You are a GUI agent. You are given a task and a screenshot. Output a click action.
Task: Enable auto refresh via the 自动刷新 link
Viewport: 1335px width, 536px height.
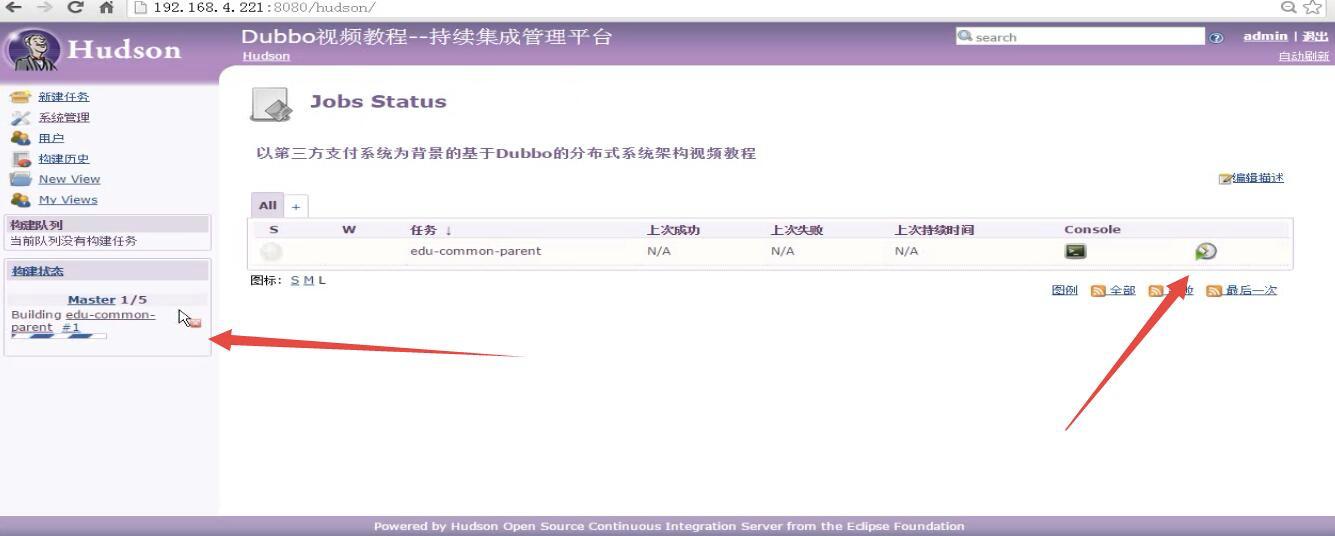pyautogui.click(x=1304, y=56)
